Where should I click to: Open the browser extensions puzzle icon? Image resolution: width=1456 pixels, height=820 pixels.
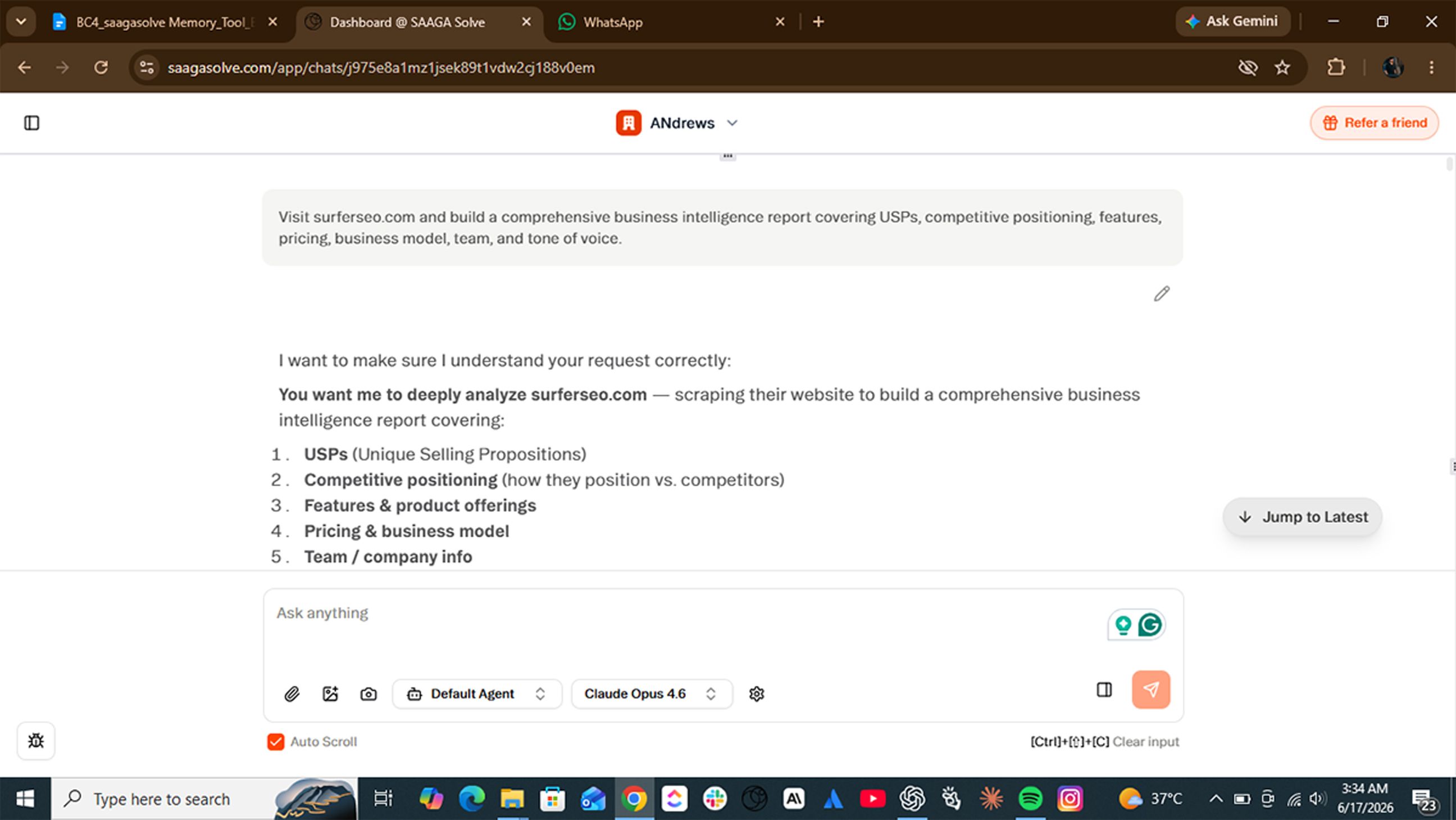click(x=1336, y=68)
